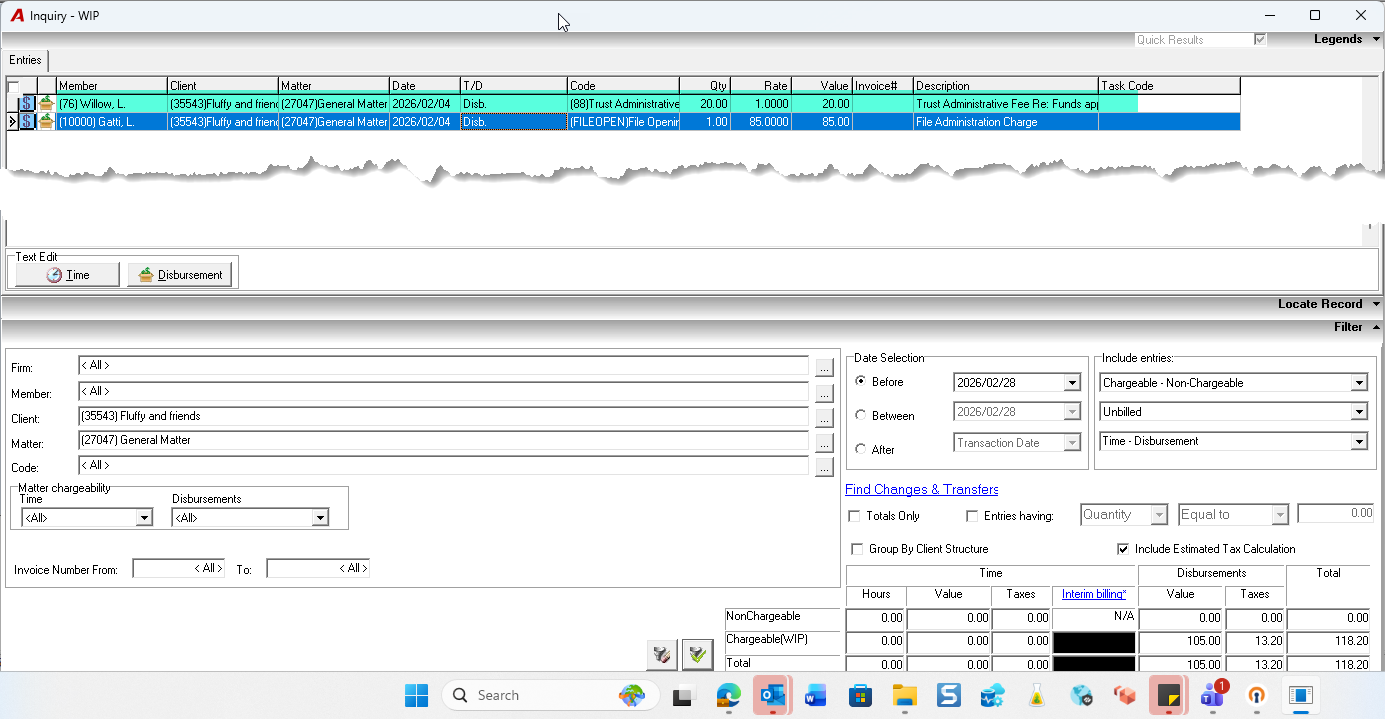Open the Disbursements matter chargeability dropdown
This screenshot has width=1385, height=719.
click(x=320, y=518)
